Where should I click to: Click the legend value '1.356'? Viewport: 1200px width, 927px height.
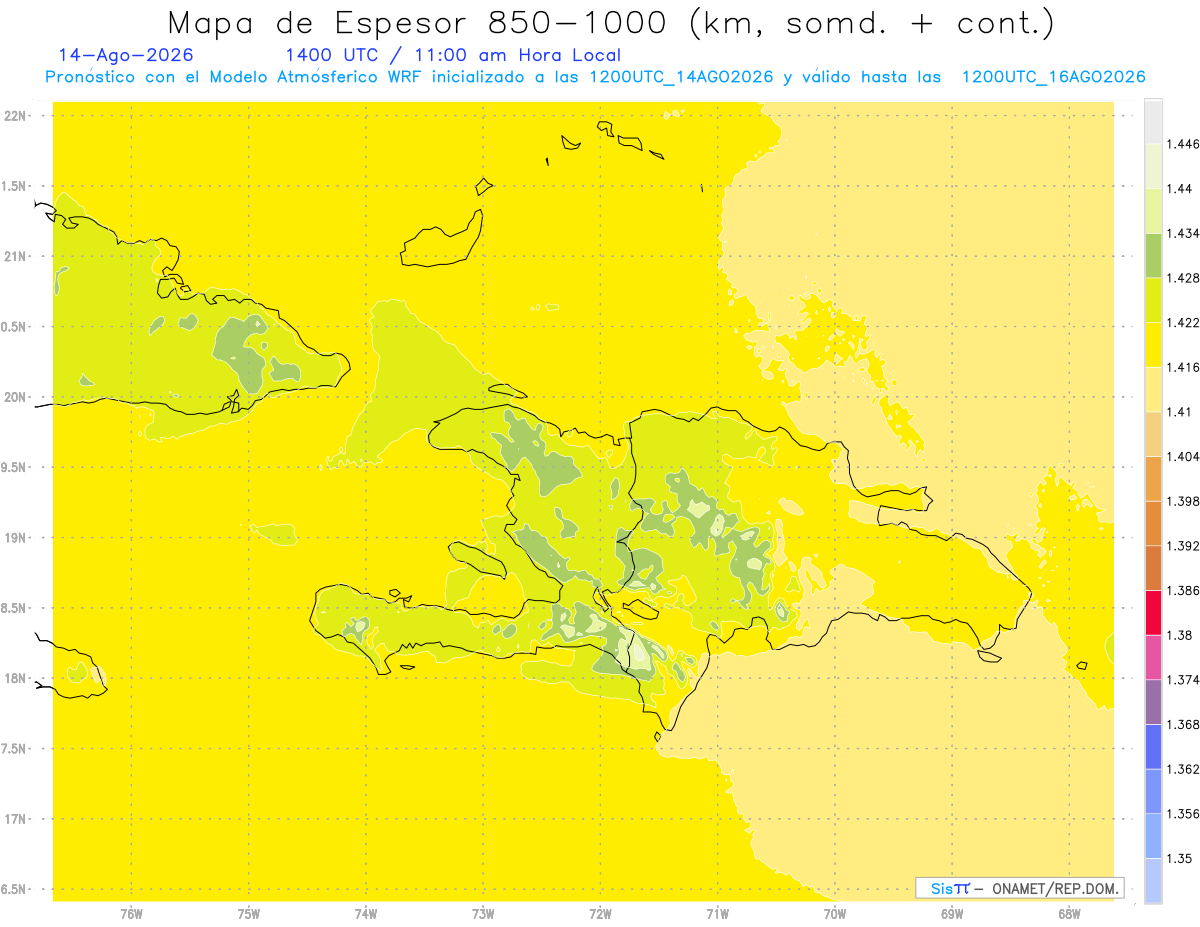point(1181,813)
